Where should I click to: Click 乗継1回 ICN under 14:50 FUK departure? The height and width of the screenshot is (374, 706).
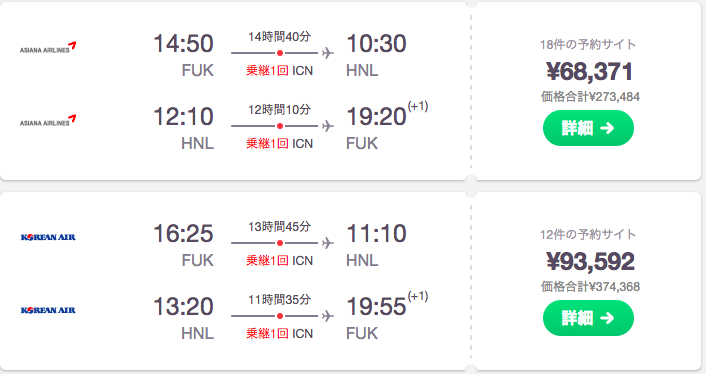pyautogui.click(x=279, y=70)
